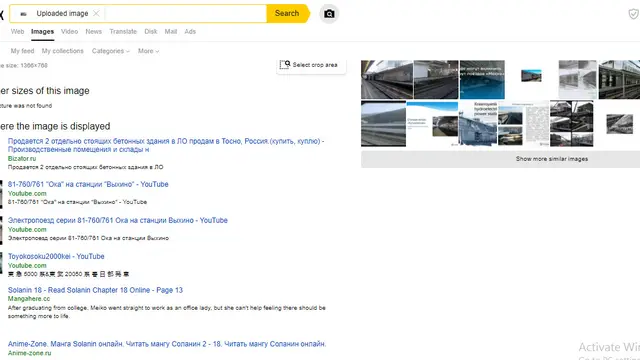Open the Translate tab
The image size is (640, 360).
click(x=123, y=31)
